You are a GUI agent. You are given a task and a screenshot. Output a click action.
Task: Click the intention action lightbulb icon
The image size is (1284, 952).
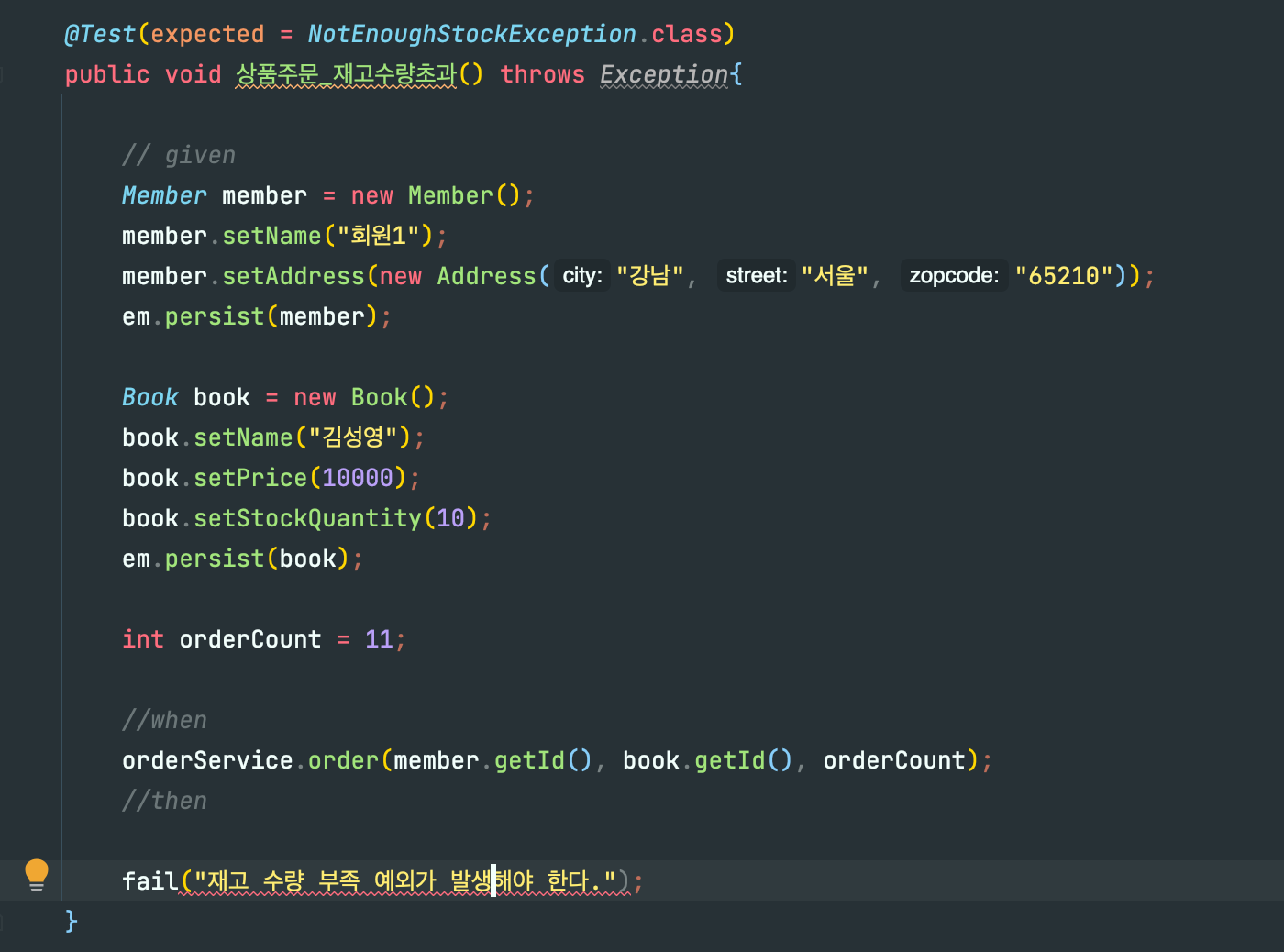point(36,876)
